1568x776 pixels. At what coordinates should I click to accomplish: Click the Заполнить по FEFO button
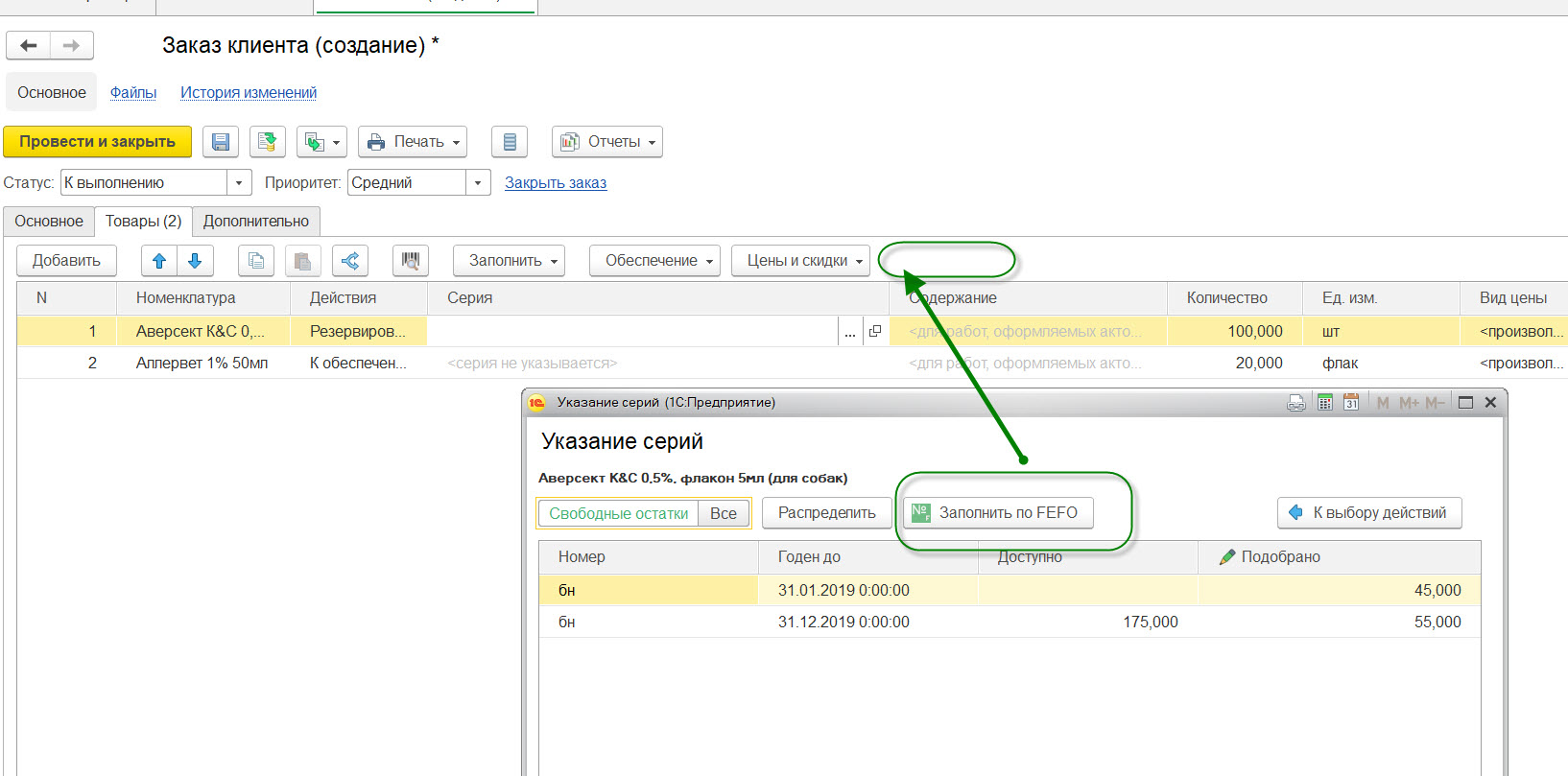(x=998, y=512)
